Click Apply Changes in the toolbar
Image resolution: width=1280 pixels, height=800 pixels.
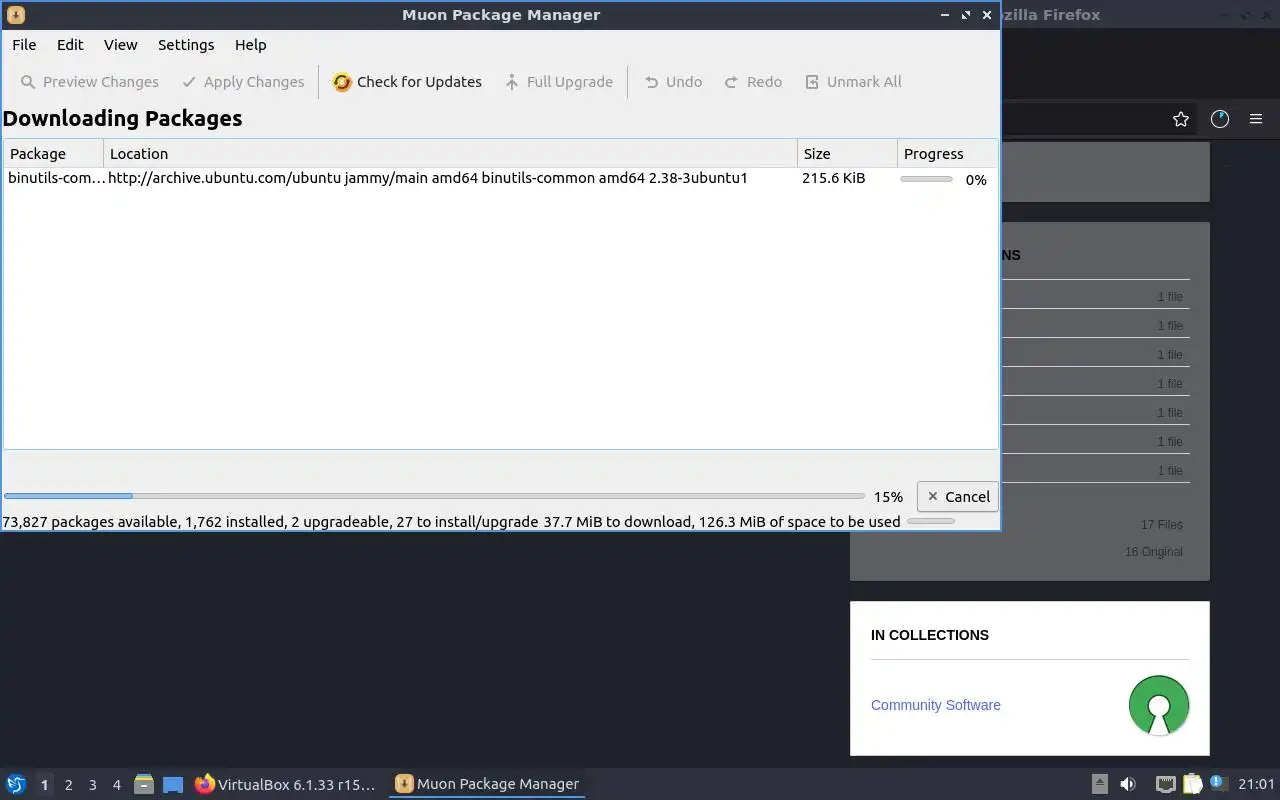tap(243, 82)
